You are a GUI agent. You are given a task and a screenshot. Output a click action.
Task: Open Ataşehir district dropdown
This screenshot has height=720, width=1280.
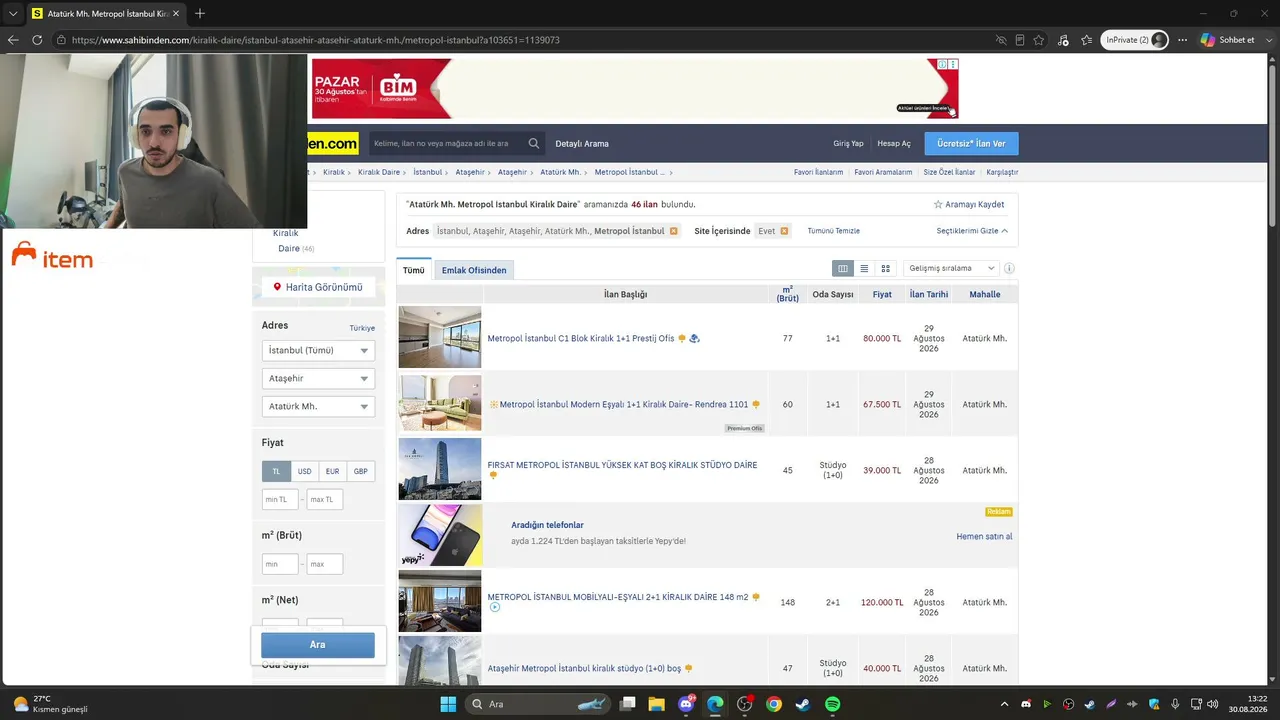click(318, 378)
